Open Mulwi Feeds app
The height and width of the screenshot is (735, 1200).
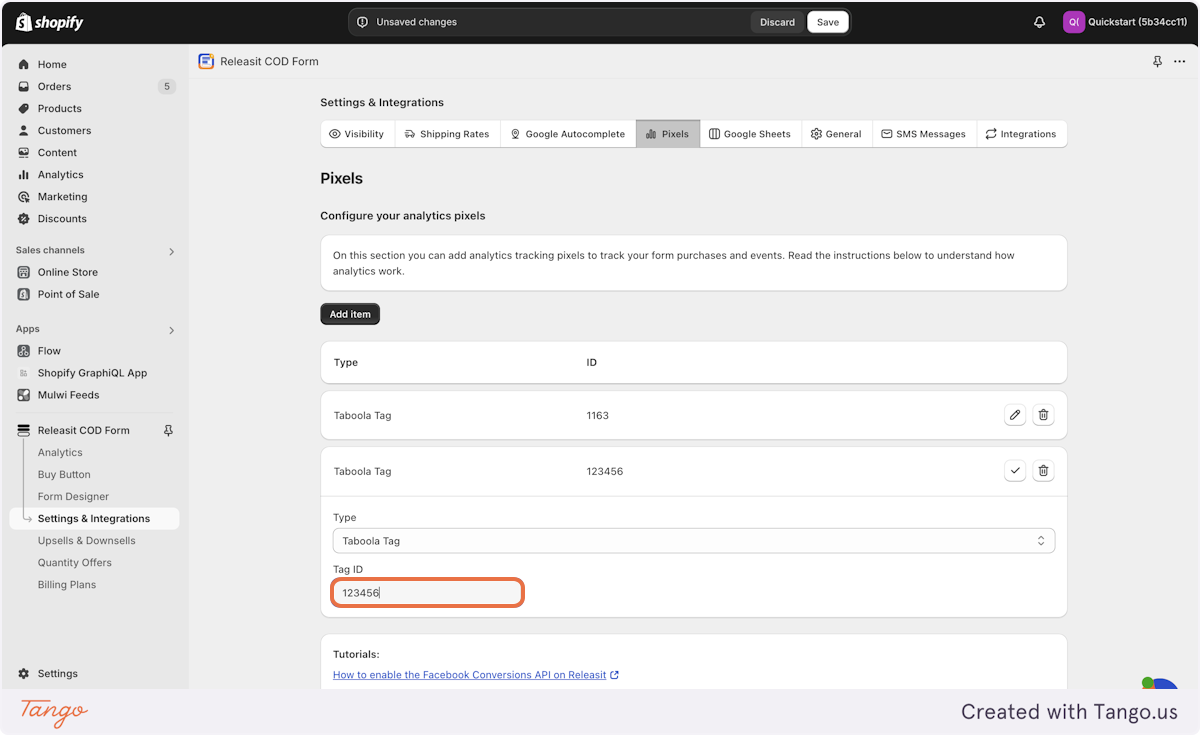(68, 395)
